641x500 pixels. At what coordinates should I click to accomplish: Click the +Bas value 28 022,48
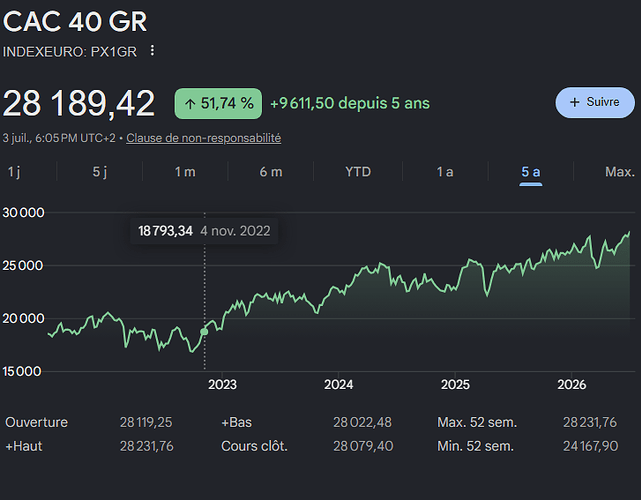pyautogui.click(x=362, y=422)
